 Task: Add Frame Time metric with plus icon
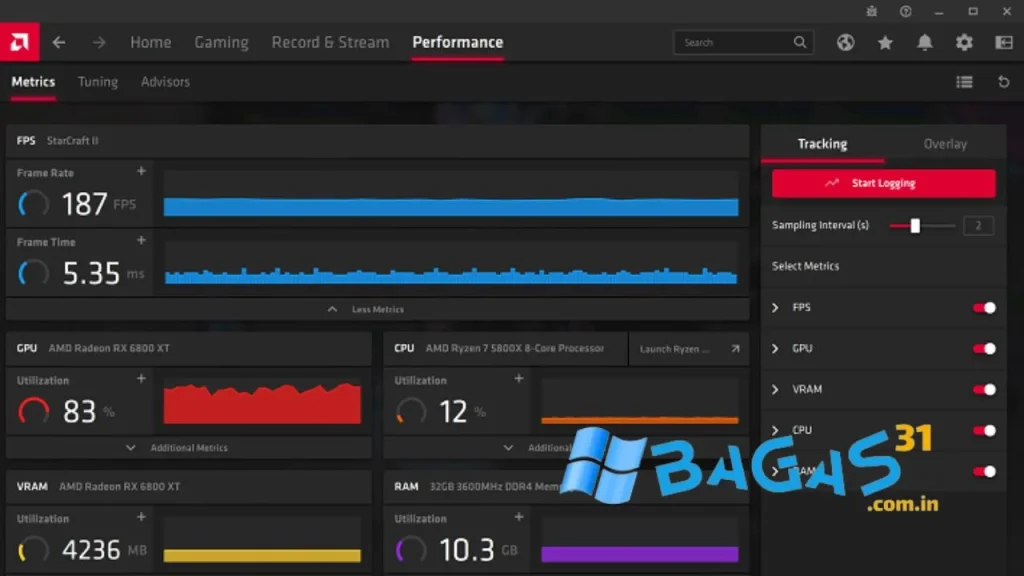[x=141, y=240]
